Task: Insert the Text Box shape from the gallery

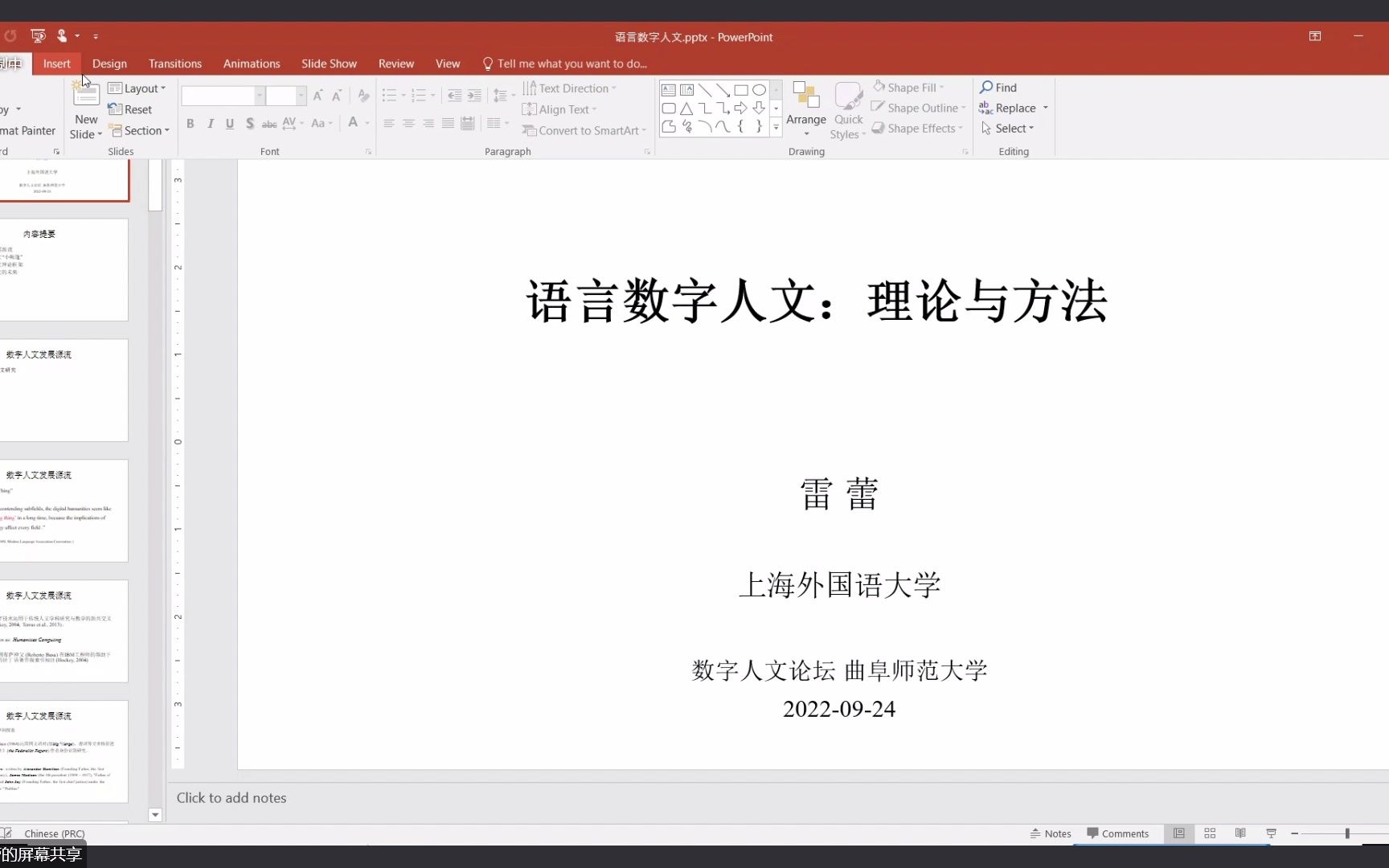Action: pyautogui.click(x=668, y=90)
